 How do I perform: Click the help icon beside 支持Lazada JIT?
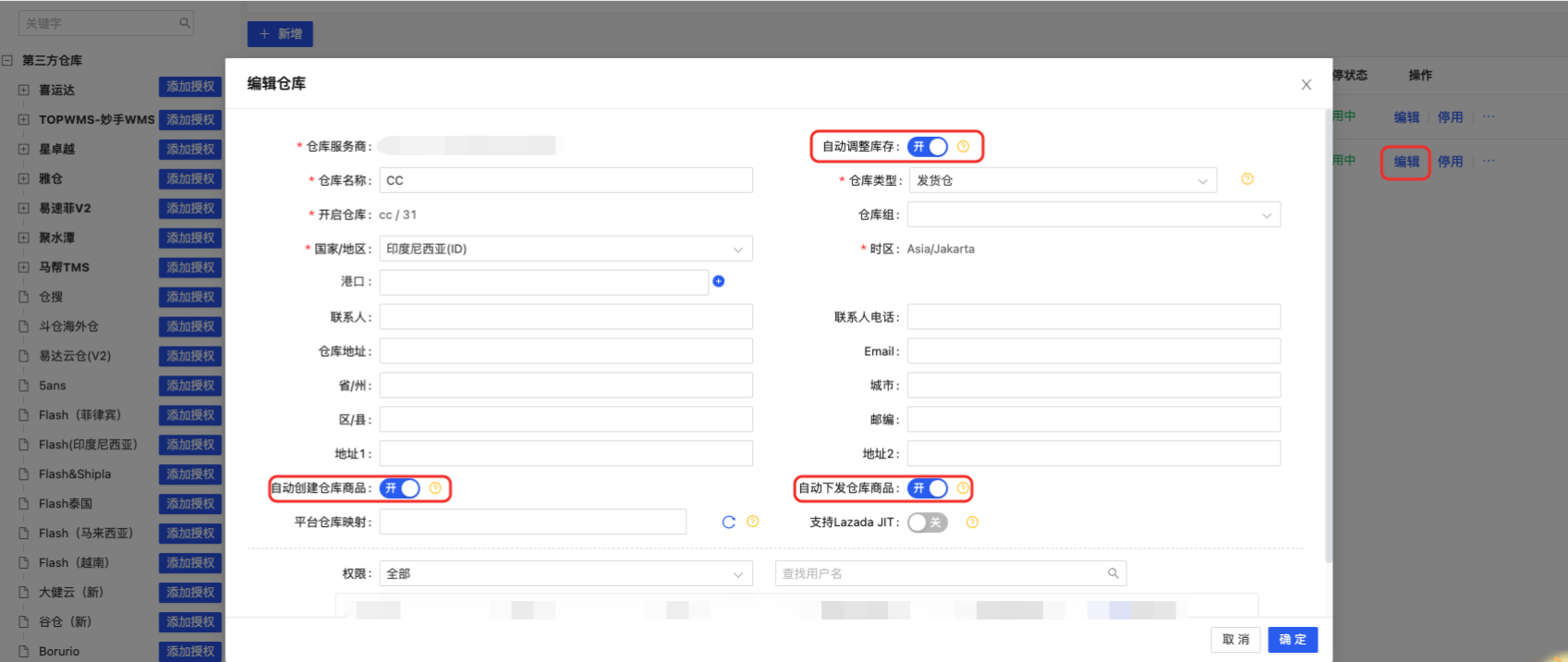972,522
